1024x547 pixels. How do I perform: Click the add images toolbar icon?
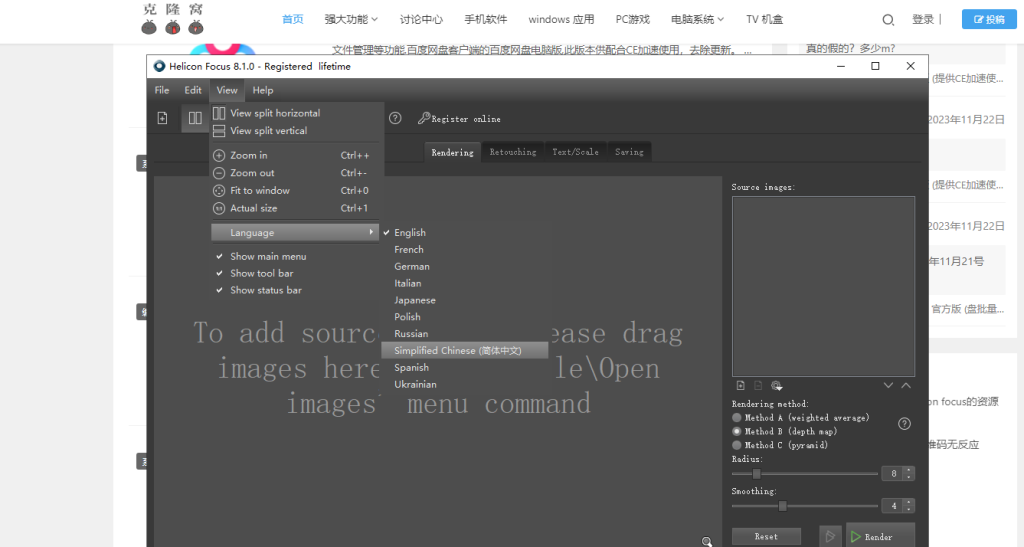163,118
